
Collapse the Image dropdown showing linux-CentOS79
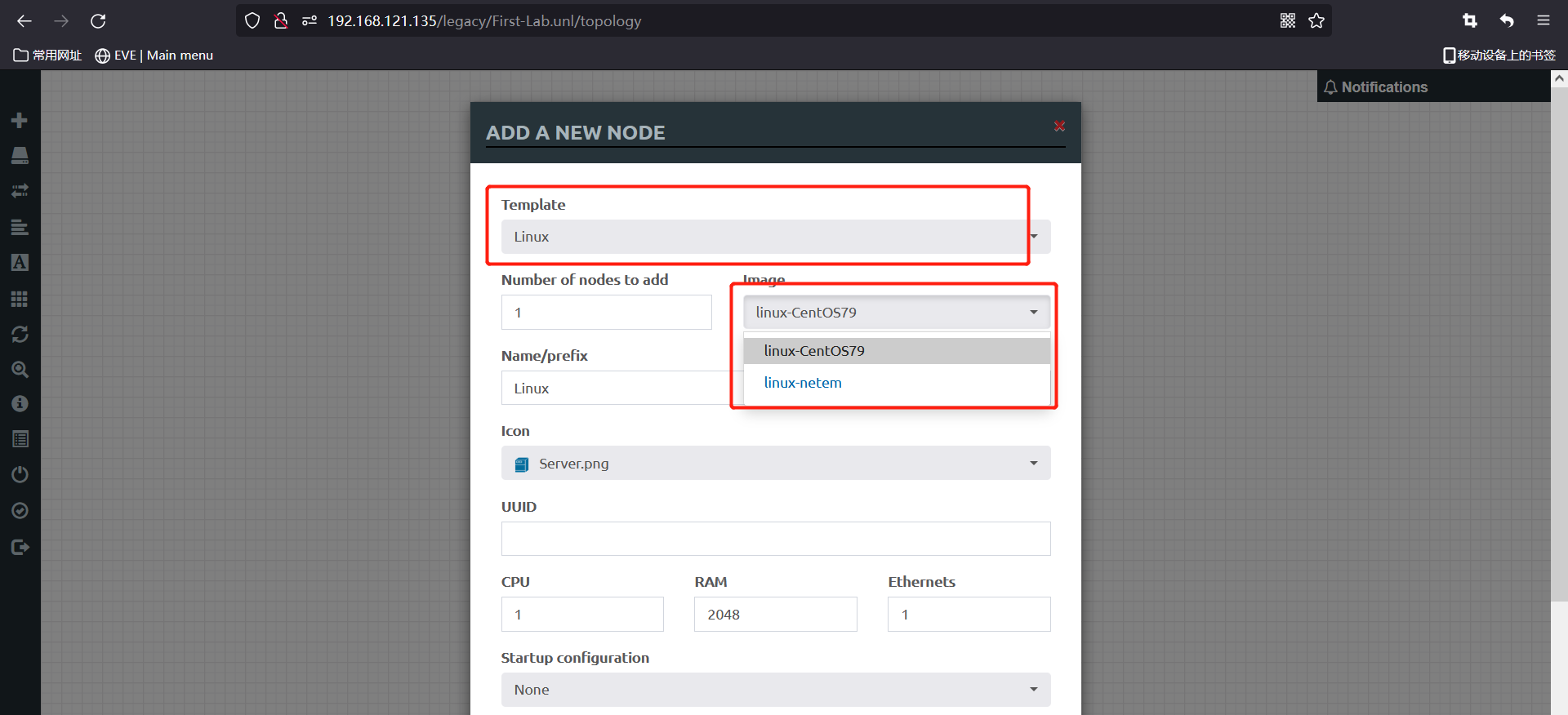[896, 313]
